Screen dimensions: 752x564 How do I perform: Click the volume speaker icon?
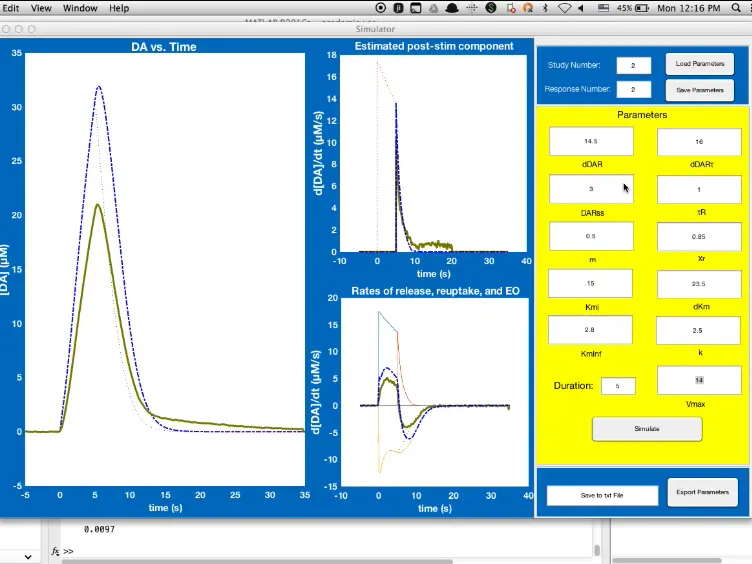[x=580, y=8]
